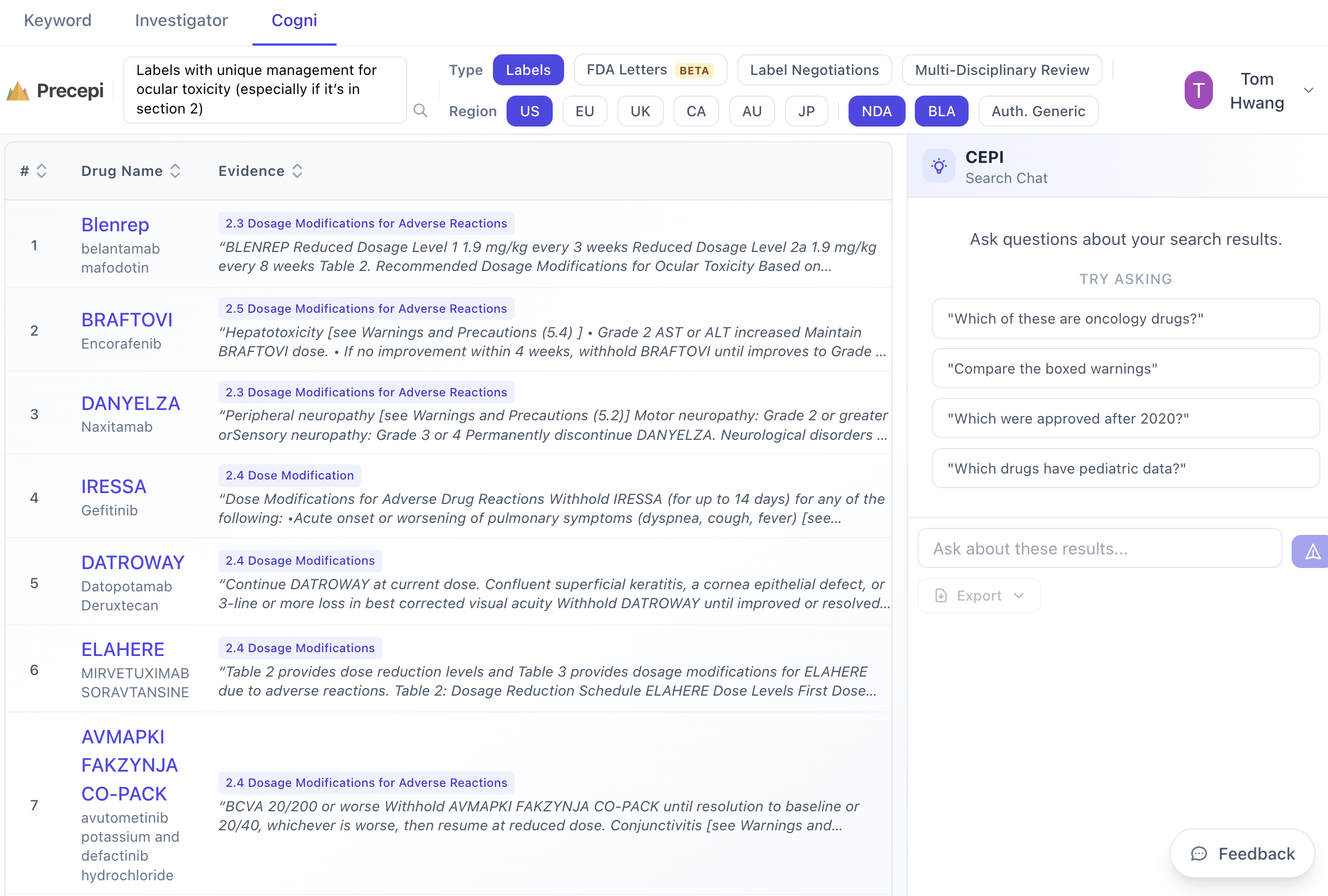Select the Cogni tab

click(294, 21)
